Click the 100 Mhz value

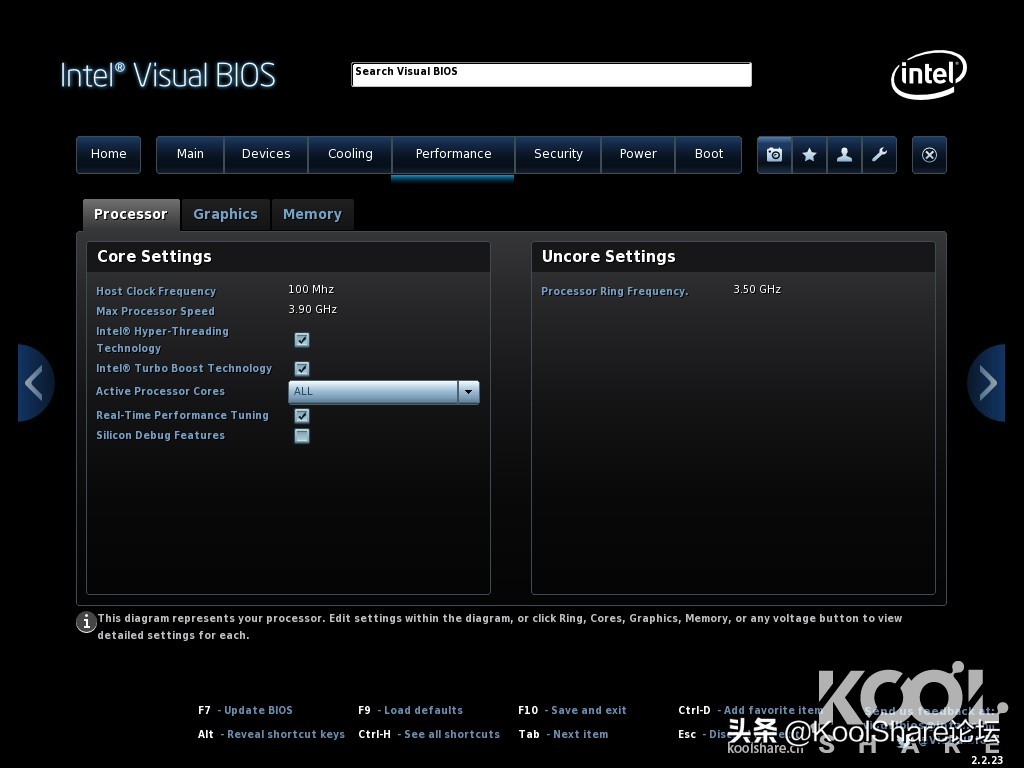(311, 289)
